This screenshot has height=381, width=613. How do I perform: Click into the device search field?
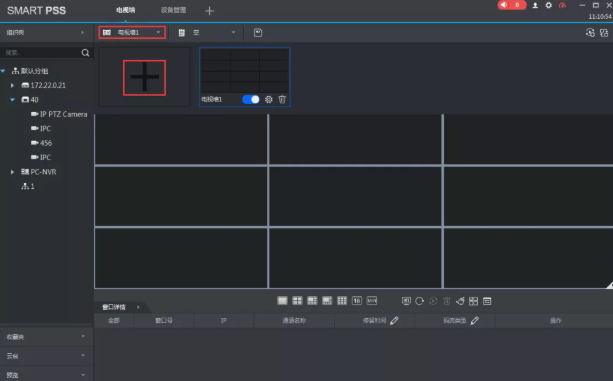click(41, 53)
